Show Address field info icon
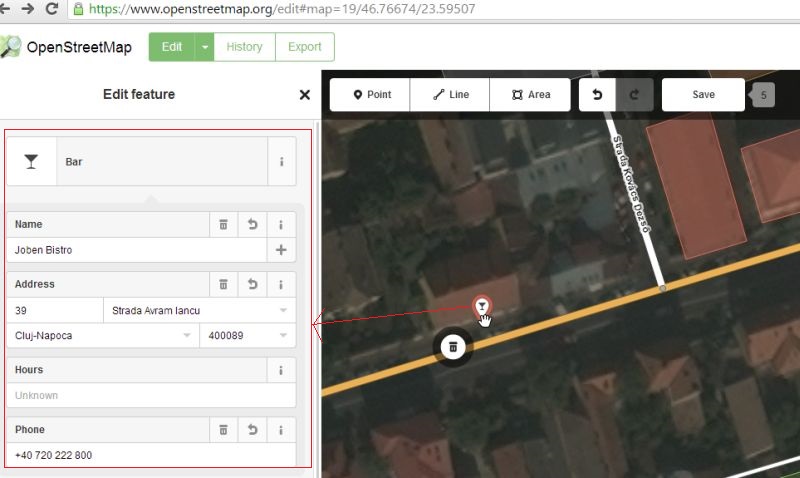Screen dimensions: 800x478 pyautogui.click(x=281, y=284)
